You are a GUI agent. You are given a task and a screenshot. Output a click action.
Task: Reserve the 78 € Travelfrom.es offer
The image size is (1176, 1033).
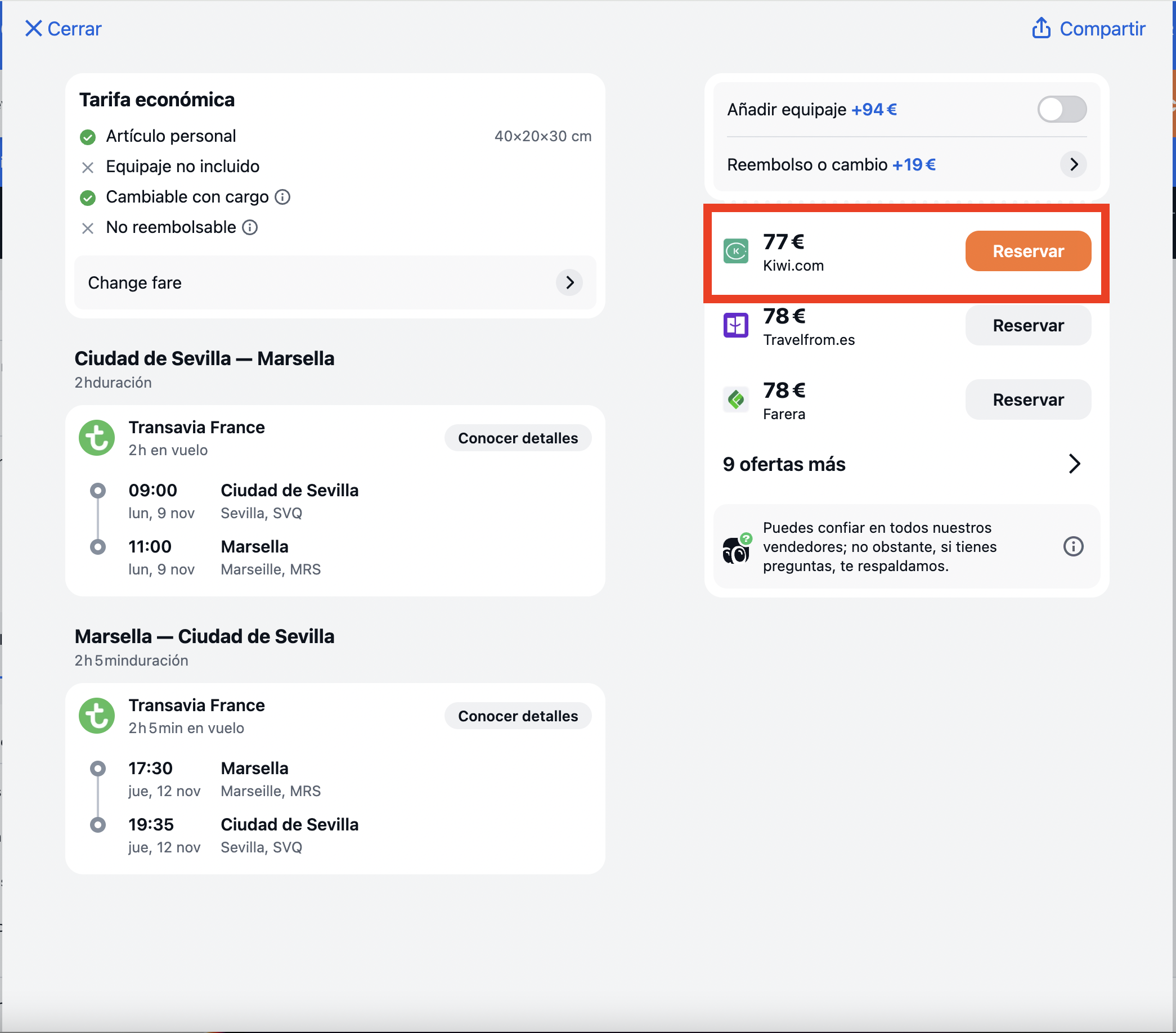[1027, 326]
